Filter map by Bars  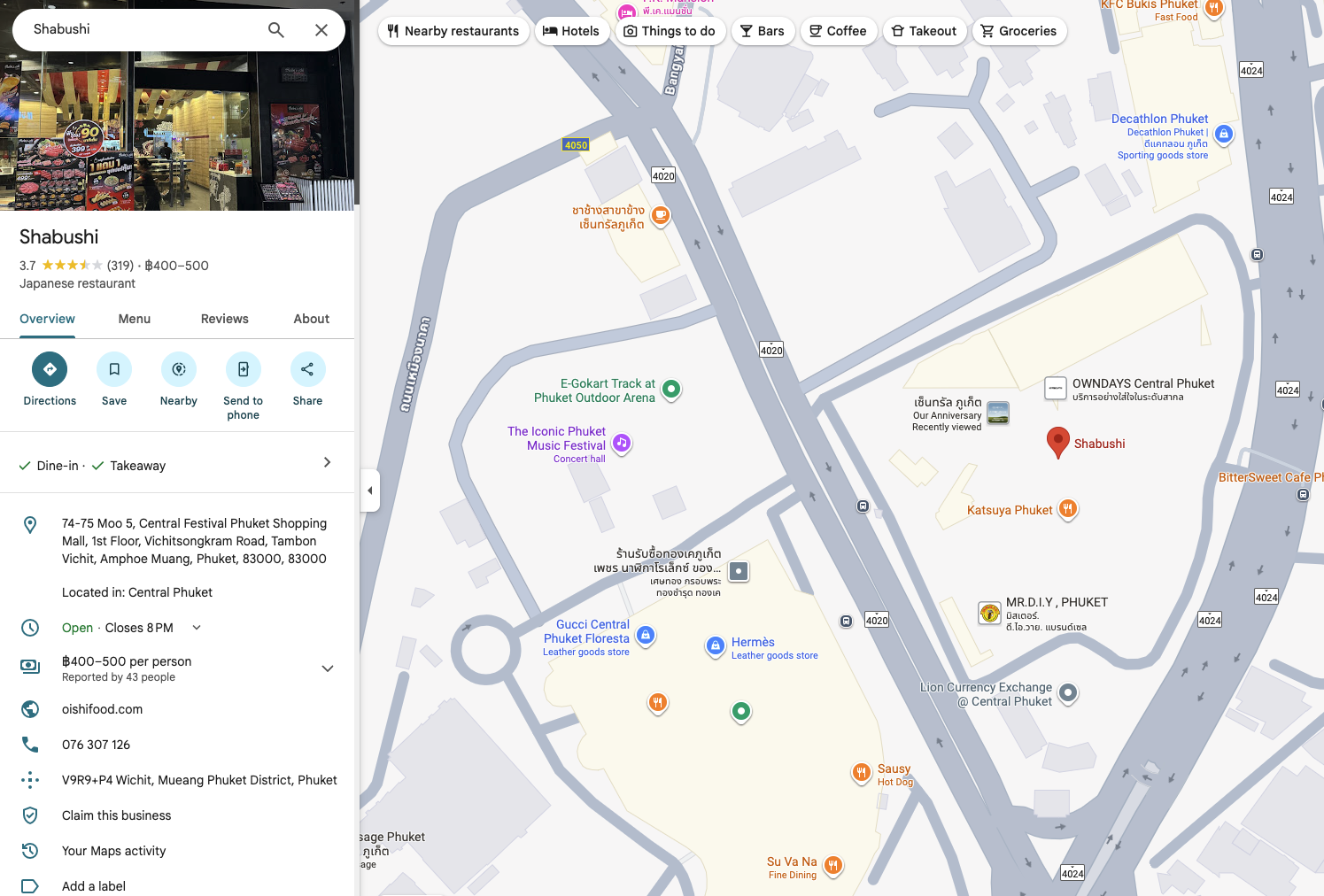click(763, 31)
